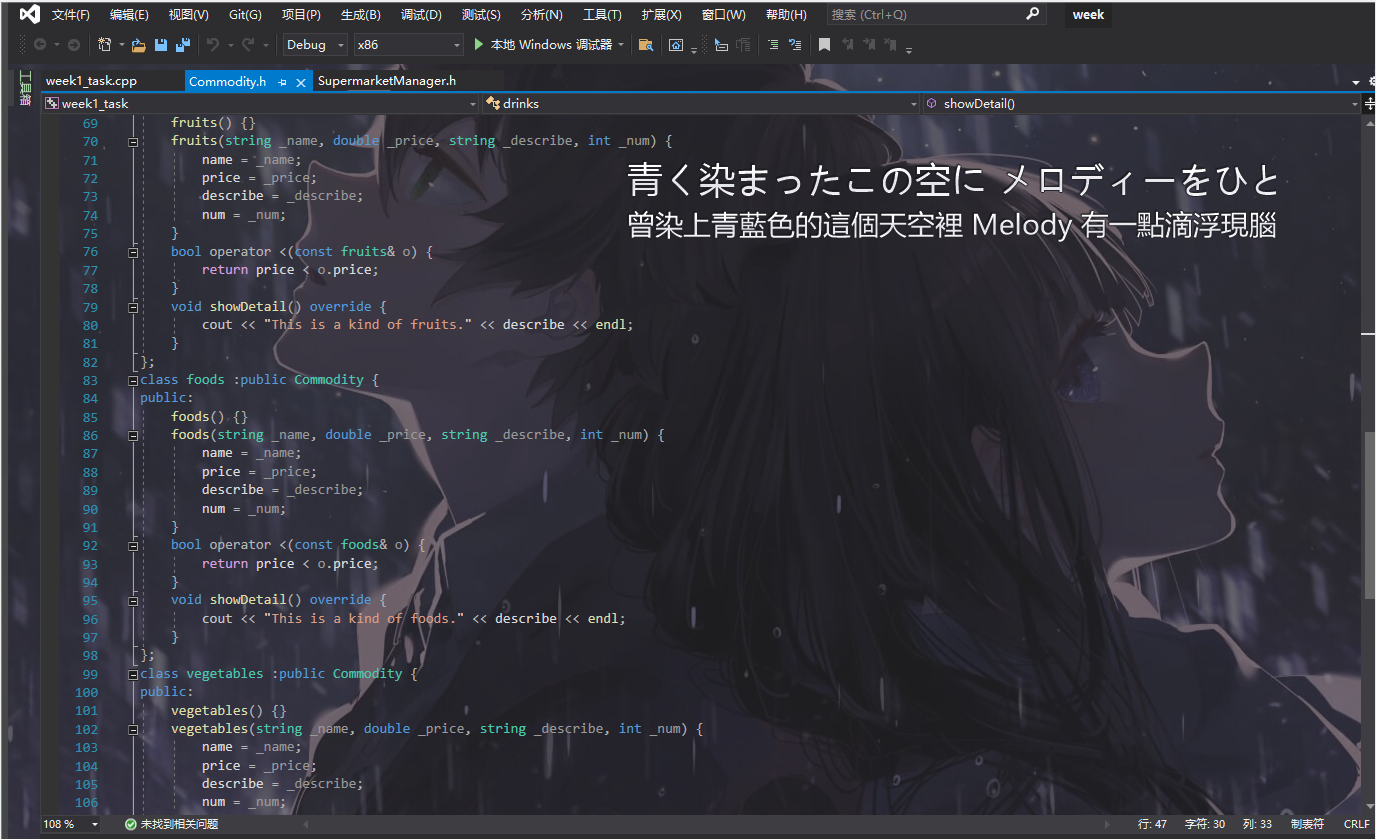This screenshot has height=839, width=1376.
Task: Open the showDetail() member dropdown
Action: tap(1141, 104)
